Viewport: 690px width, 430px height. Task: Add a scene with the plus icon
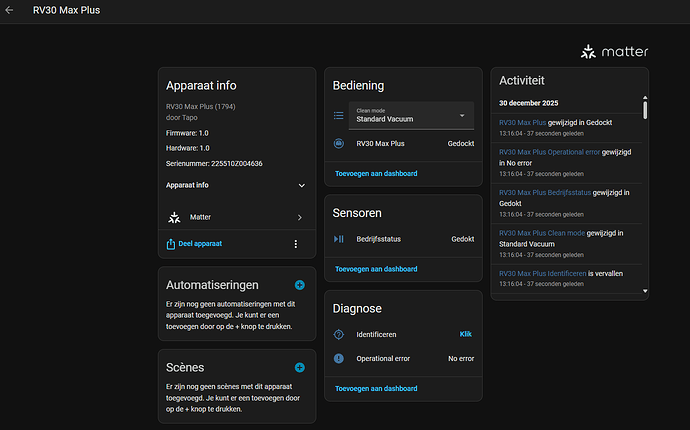pyautogui.click(x=300, y=368)
